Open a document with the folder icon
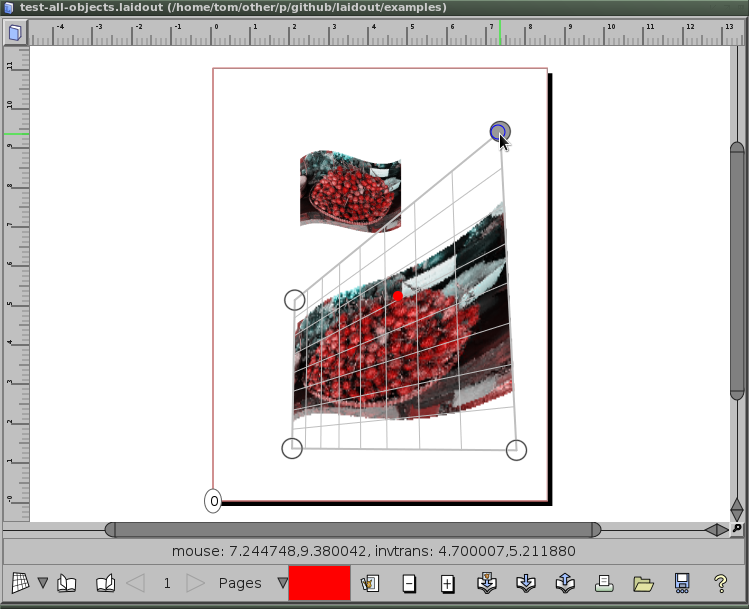 point(642,583)
